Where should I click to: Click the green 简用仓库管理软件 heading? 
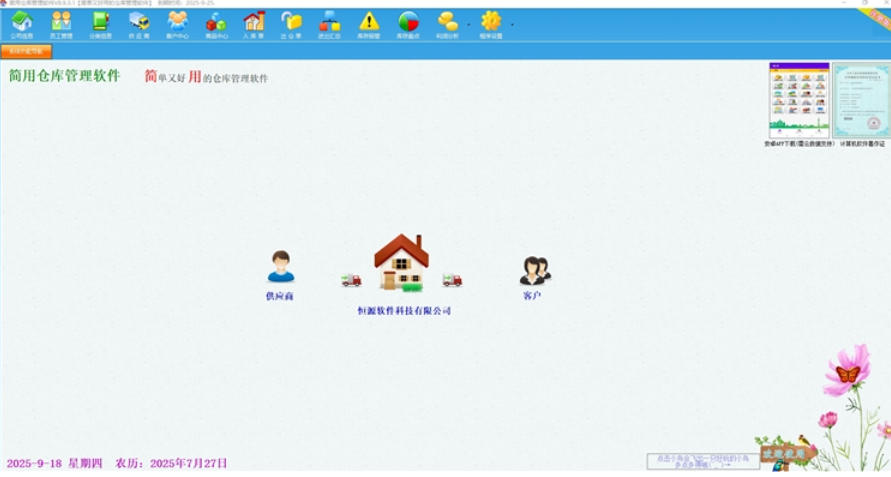(x=64, y=76)
